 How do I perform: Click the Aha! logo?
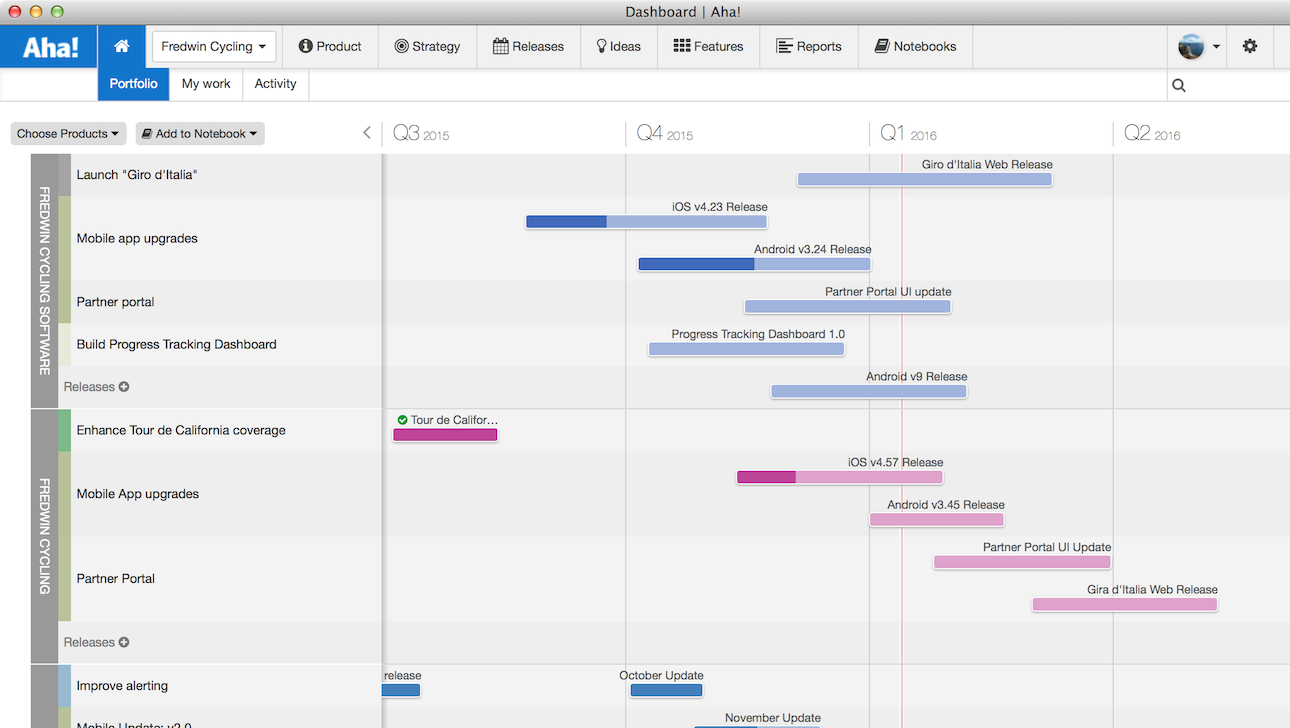tap(49, 46)
